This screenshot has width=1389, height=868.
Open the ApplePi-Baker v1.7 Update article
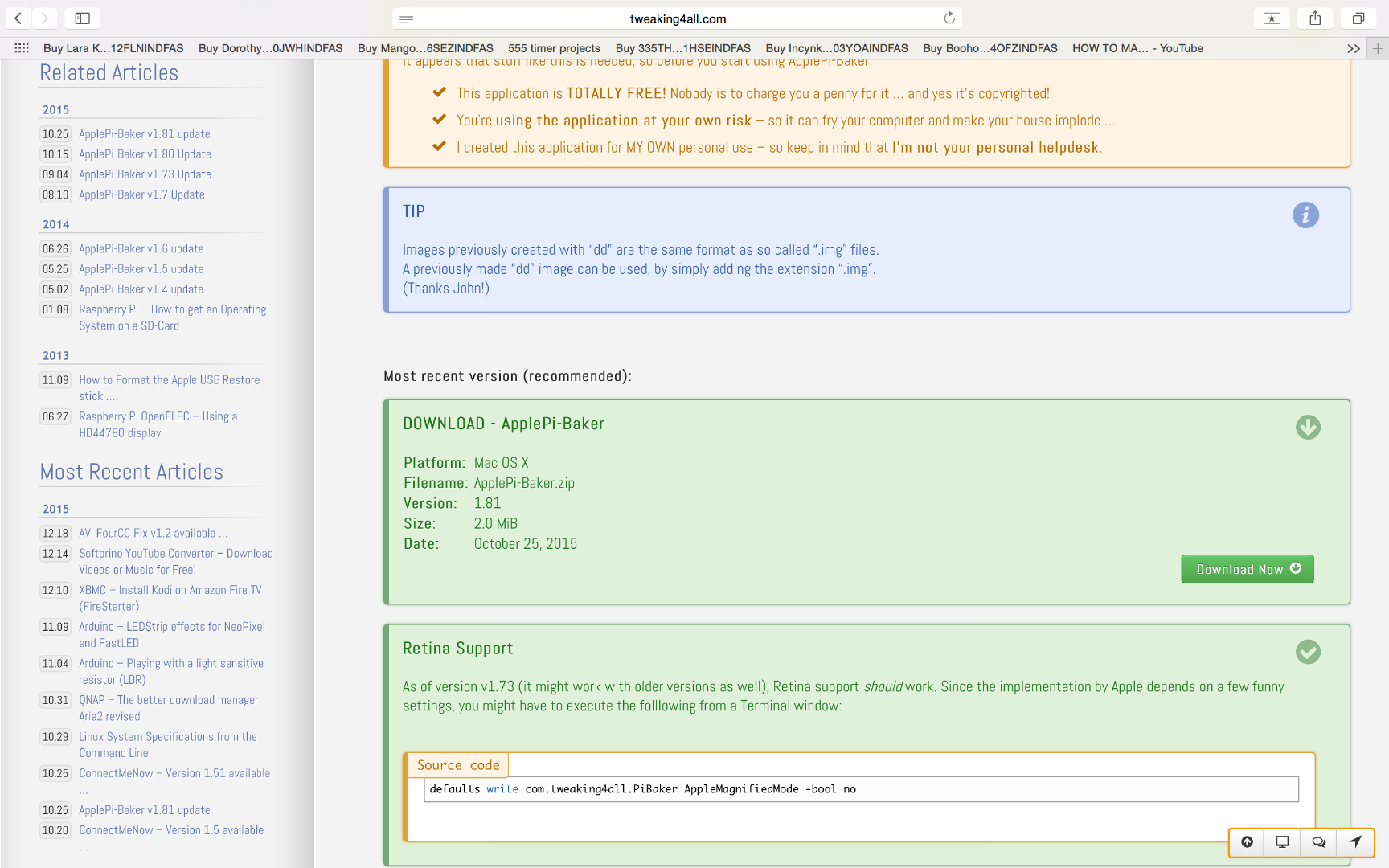(141, 194)
